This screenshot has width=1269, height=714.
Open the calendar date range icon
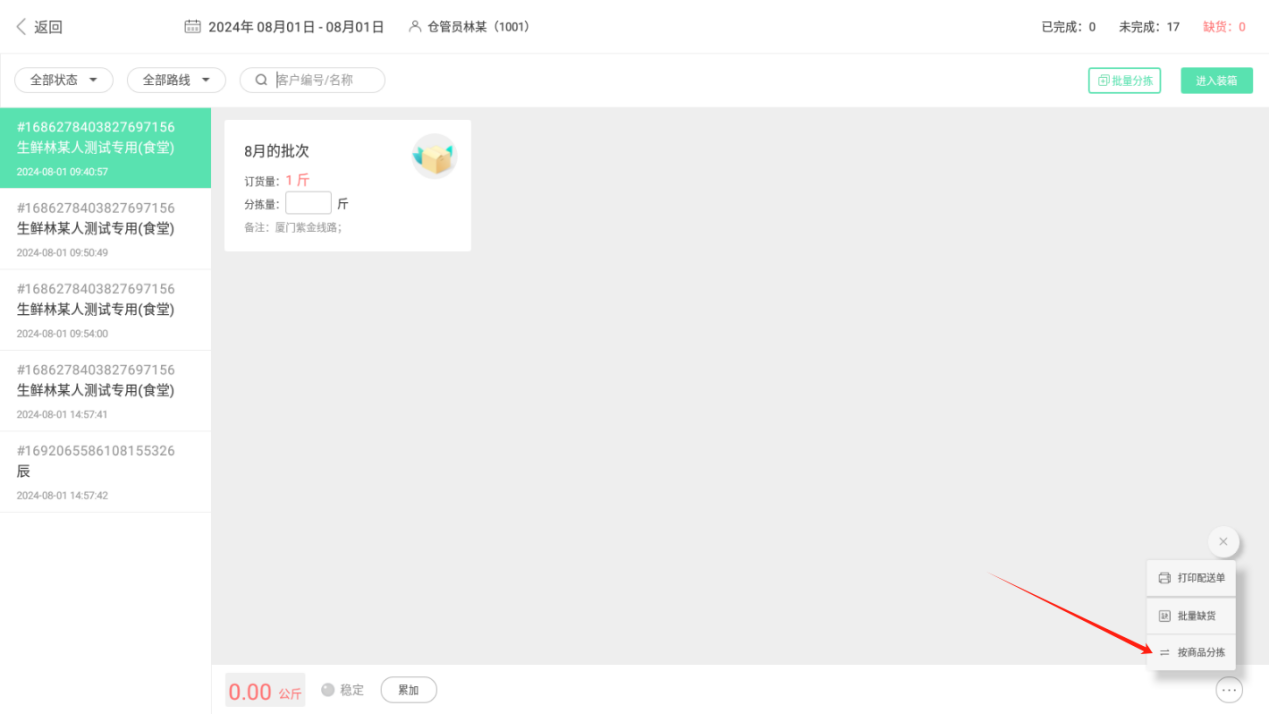[x=193, y=27]
